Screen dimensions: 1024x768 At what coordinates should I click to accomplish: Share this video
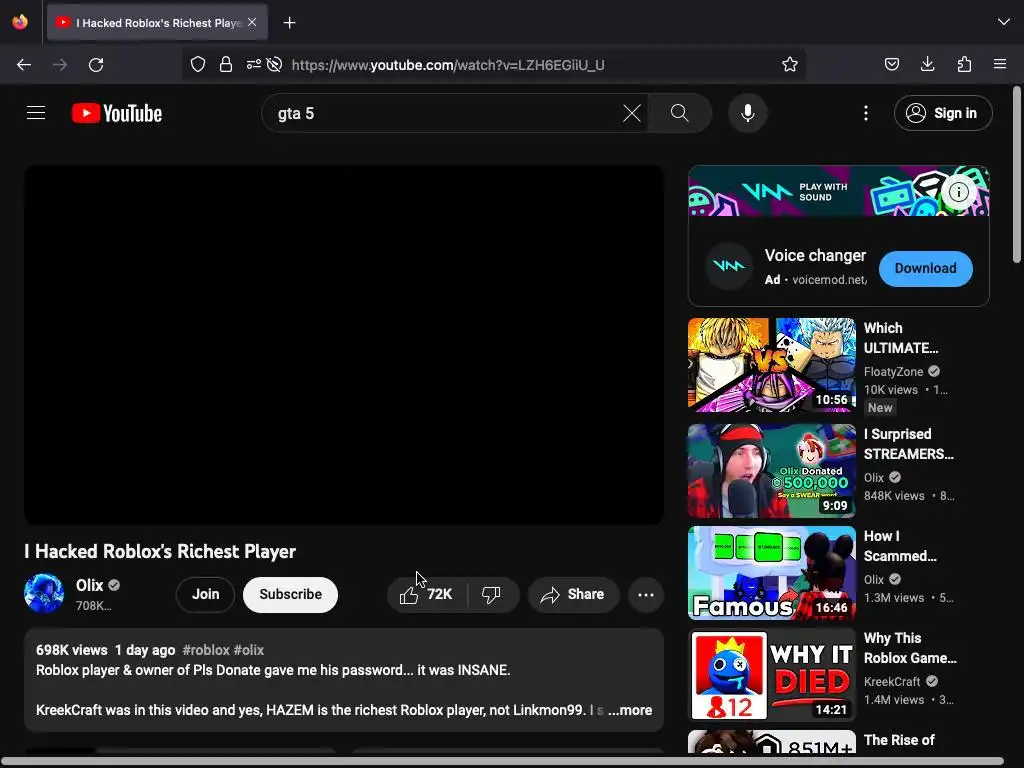[x=573, y=594]
